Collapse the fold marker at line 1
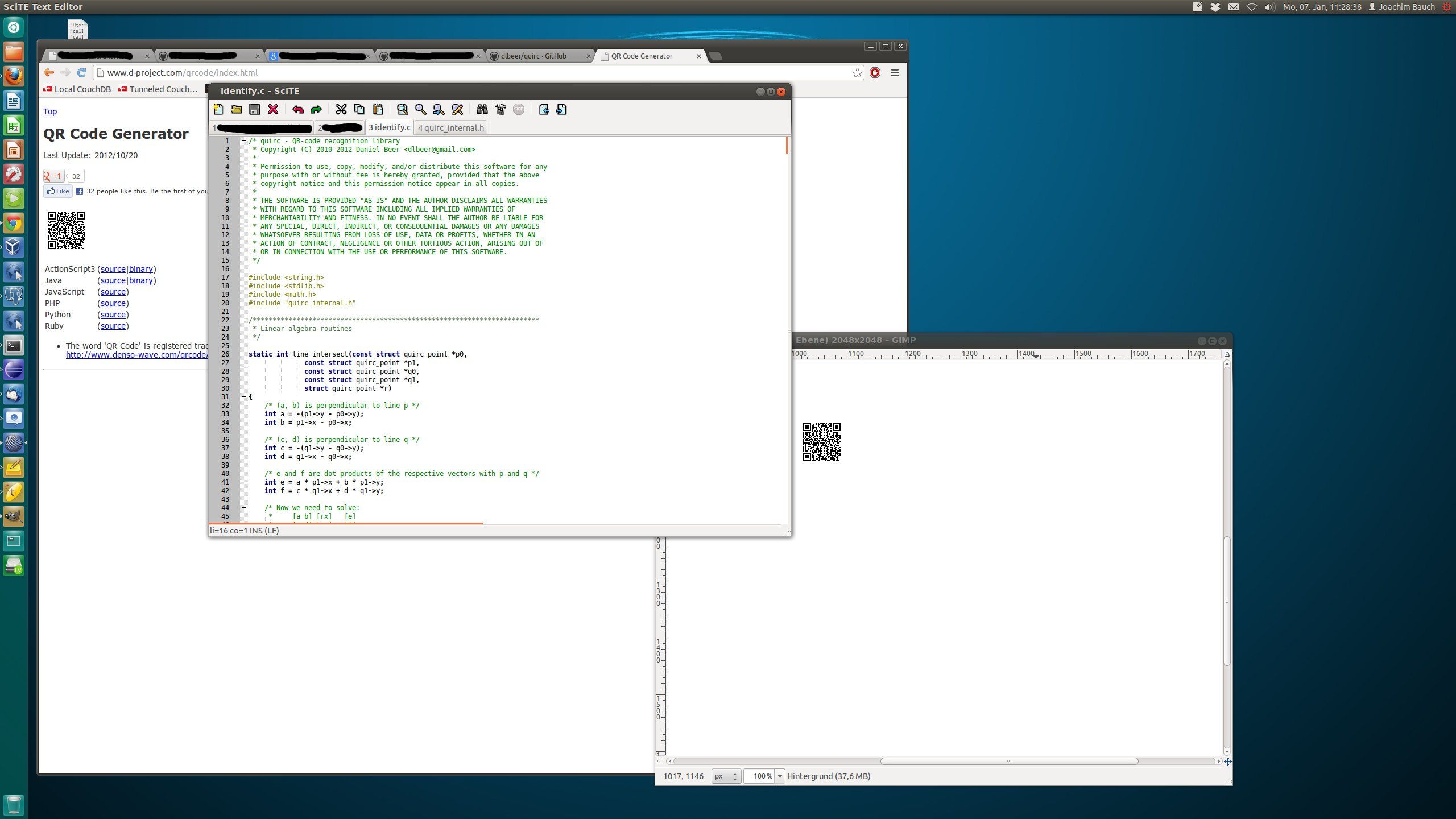 click(x=244, y=141)
